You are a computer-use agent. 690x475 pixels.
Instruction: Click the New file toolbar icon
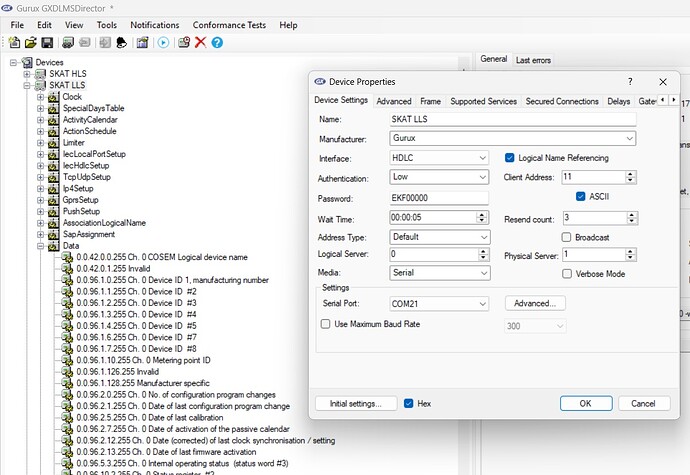pyautogui.click(x=14, y=42)
